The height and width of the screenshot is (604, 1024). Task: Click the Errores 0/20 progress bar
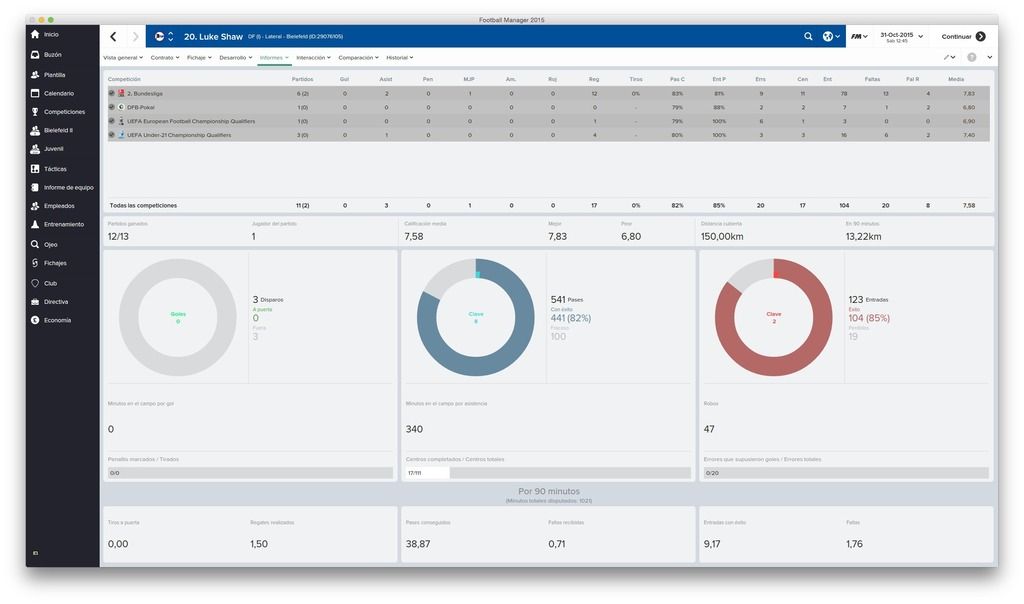(846, 473)
